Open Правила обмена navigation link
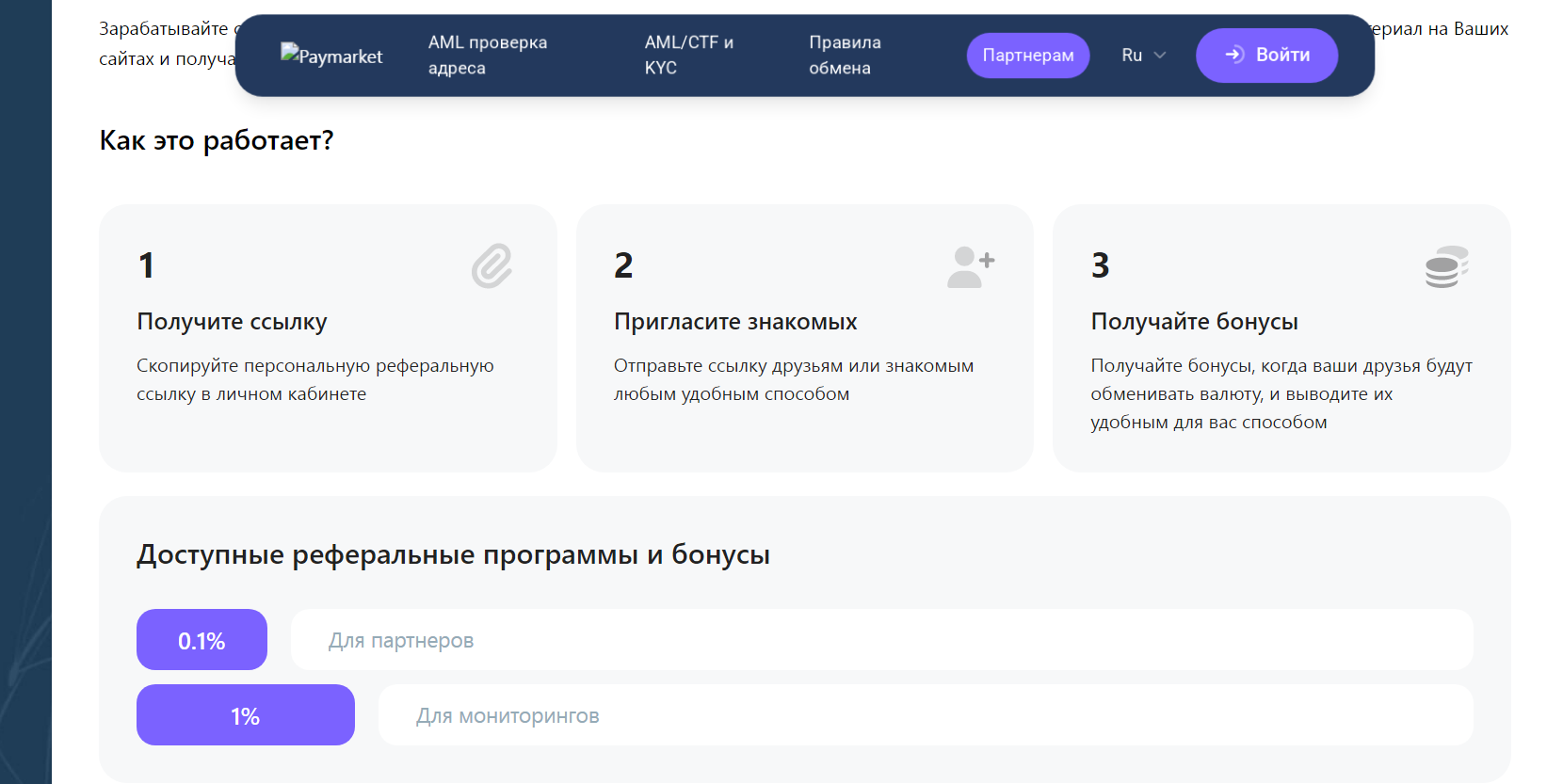Screen dimensions: 1547x784 [845, 56]
